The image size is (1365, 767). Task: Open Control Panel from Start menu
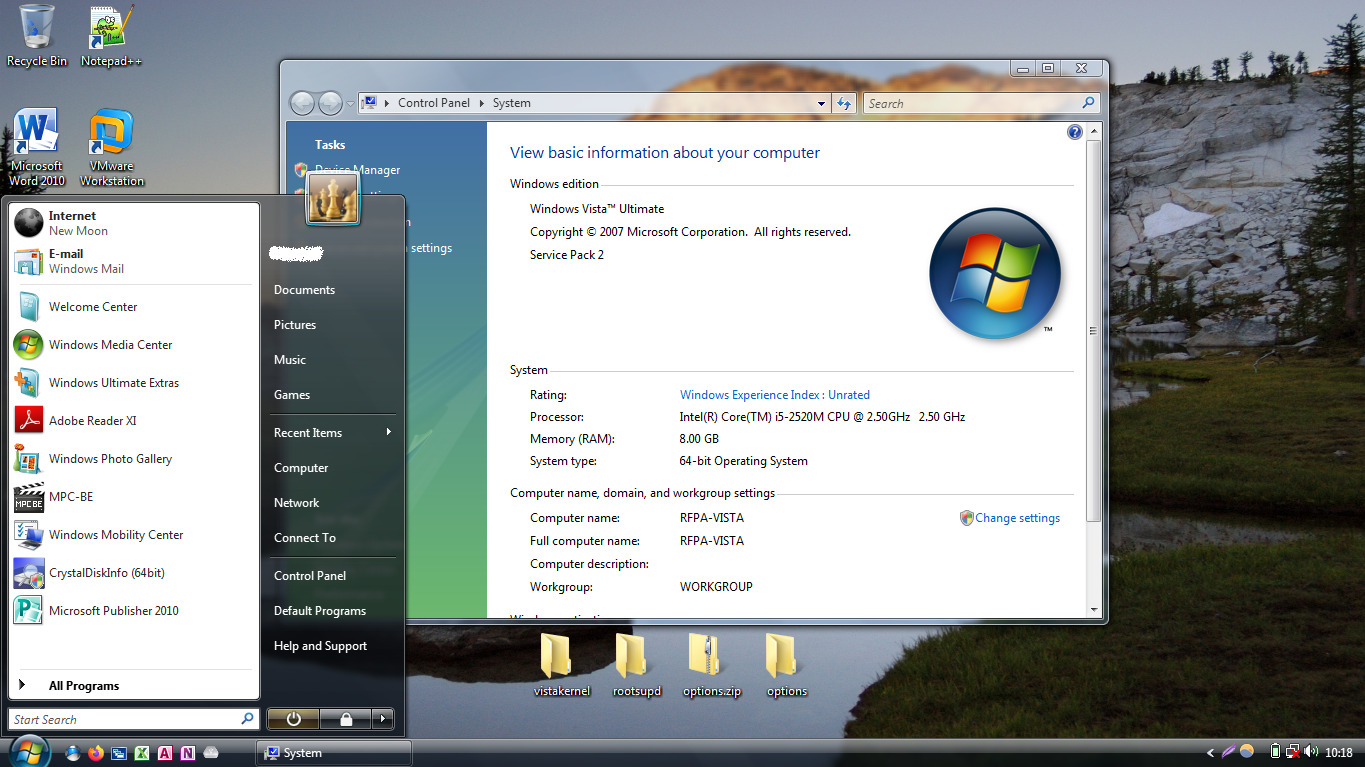click(x=310, y=576)
